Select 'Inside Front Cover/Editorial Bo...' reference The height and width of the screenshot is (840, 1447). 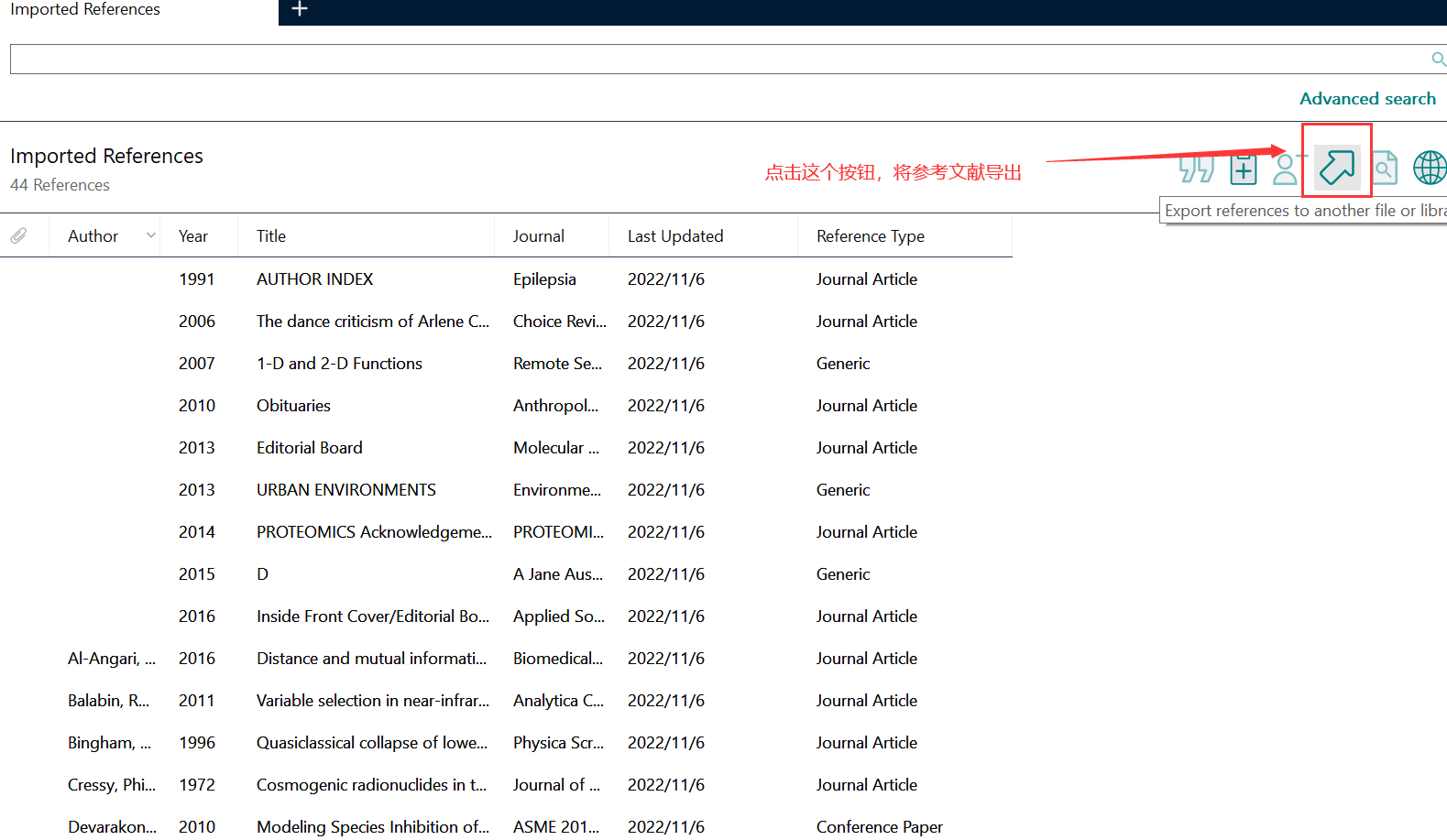(373, 616)
